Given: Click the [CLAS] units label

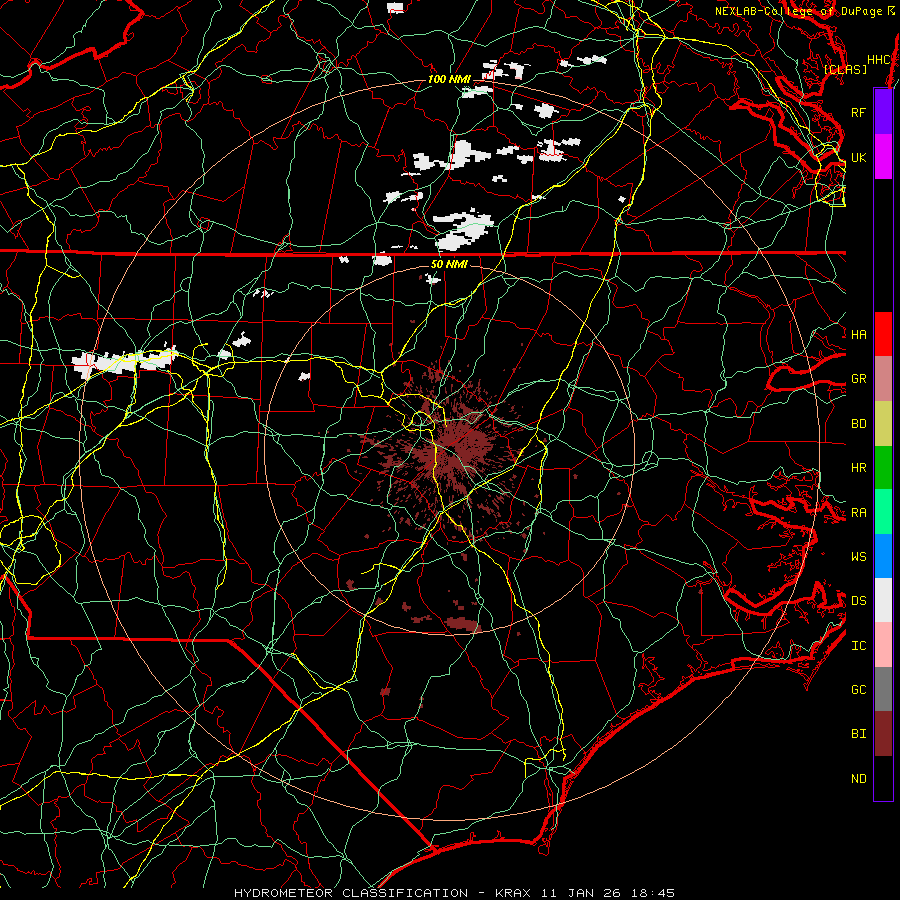Looking at the screenshot, I should pos(845,69).
